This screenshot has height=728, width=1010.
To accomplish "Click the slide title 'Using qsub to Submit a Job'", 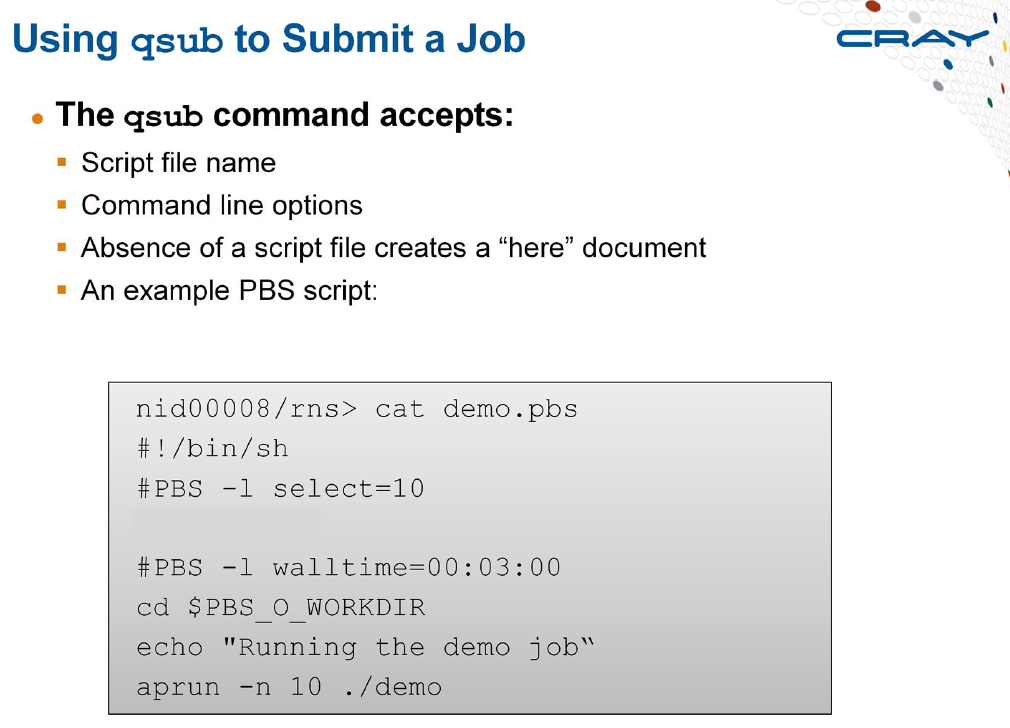I will (x=269, y=39).
